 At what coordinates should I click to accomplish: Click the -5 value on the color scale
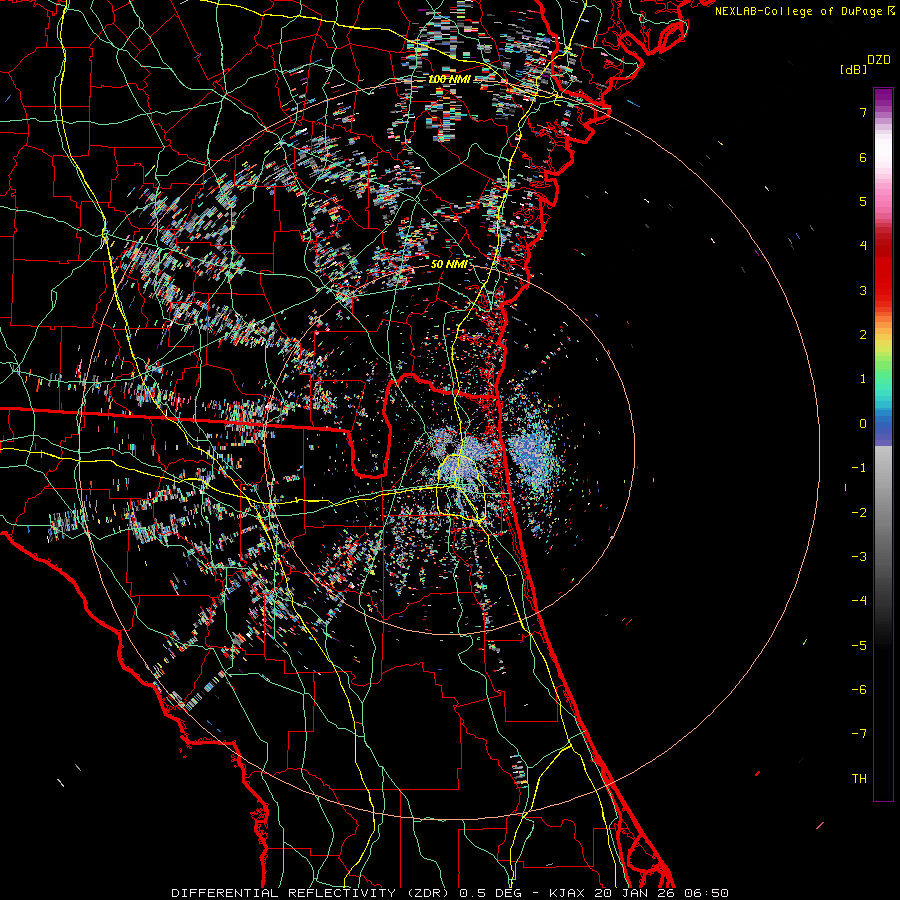(859, 645)
